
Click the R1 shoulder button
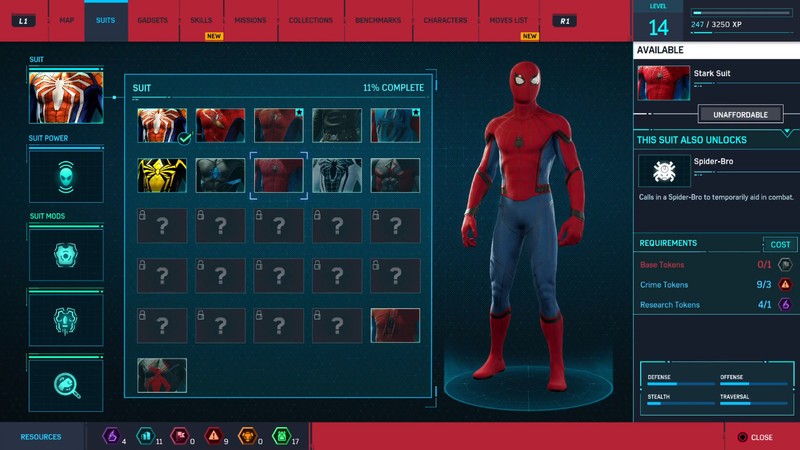pos(565,21)
